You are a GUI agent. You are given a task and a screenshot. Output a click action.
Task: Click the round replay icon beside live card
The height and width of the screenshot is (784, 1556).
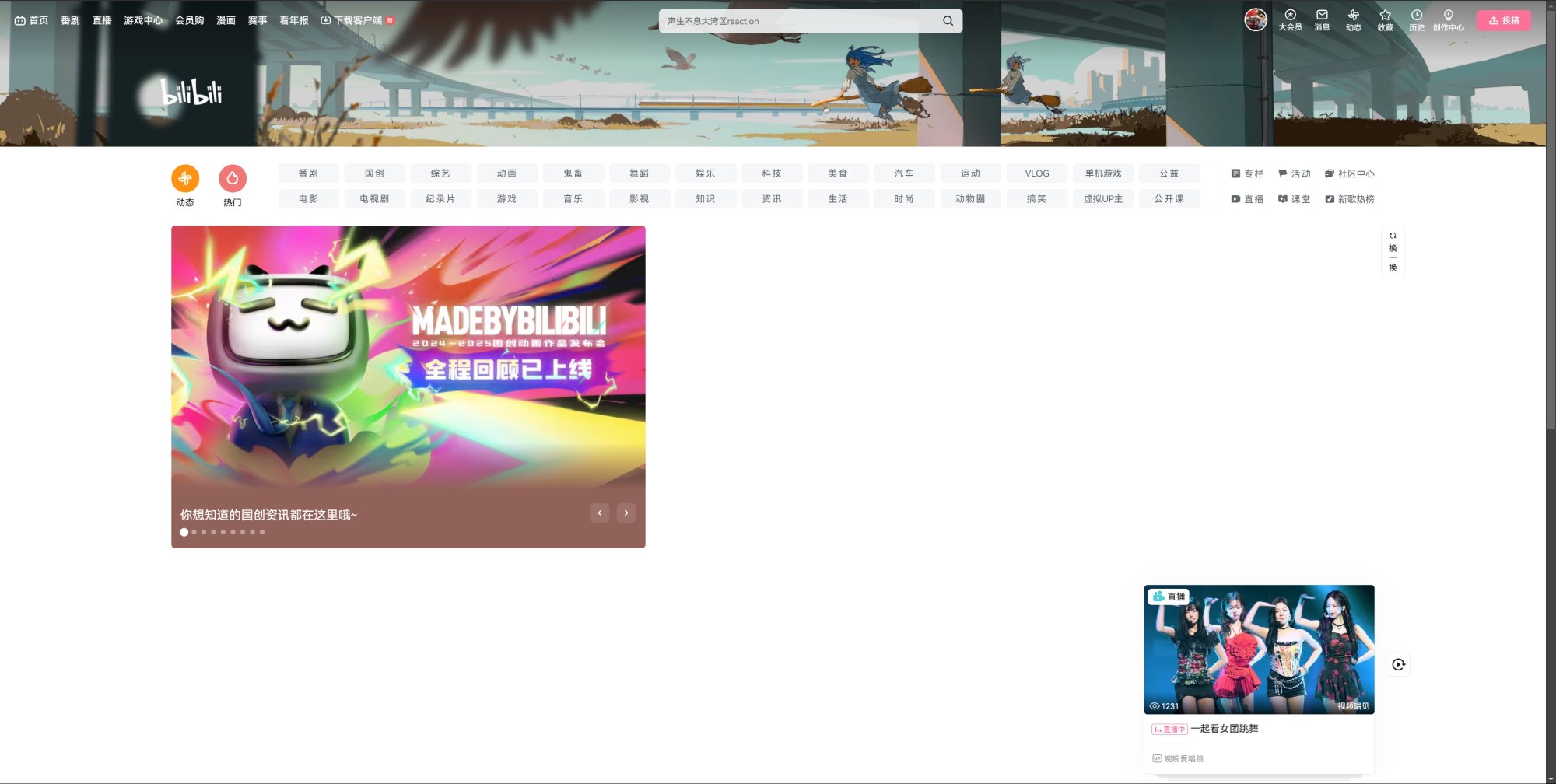click(1399, 664)
